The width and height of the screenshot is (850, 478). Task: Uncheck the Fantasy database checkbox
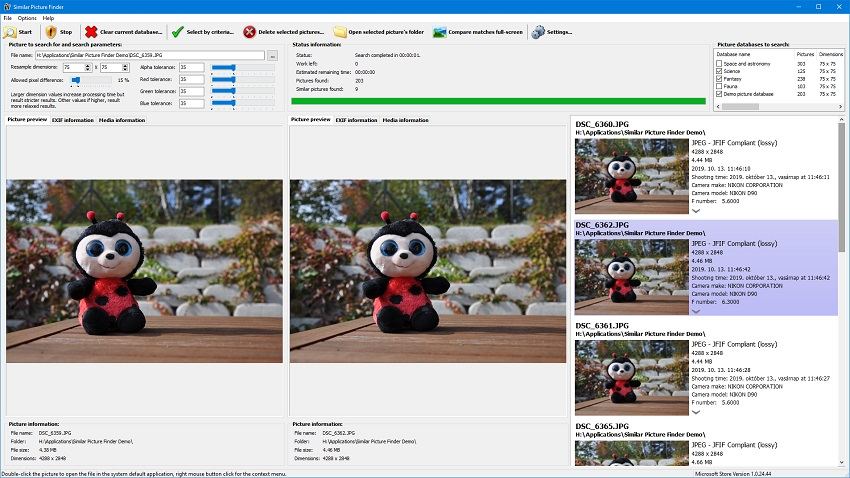coord(719,79)
